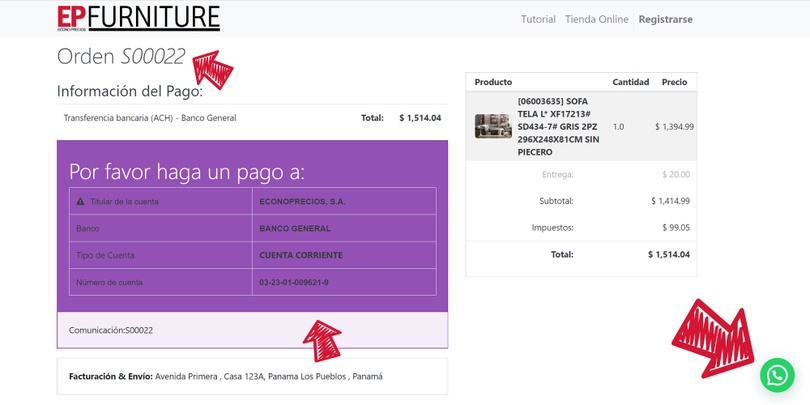This screenshot has width=810, height=405.
Task: Click the Facturación & Envío address line
Action: [x=226, y=377]
